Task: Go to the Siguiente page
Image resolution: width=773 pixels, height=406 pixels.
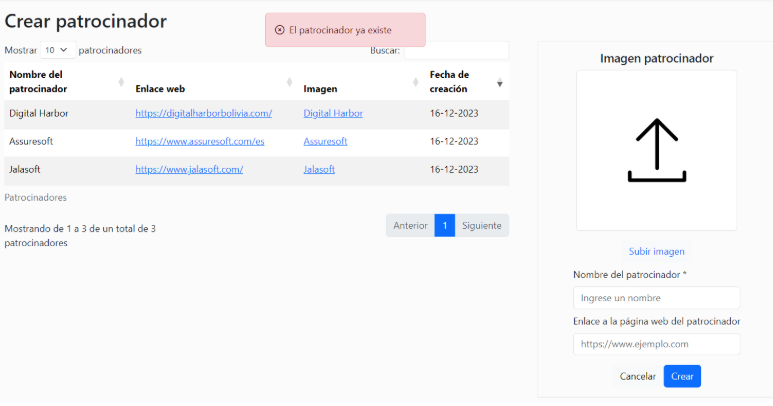Action: pos(482,225)
